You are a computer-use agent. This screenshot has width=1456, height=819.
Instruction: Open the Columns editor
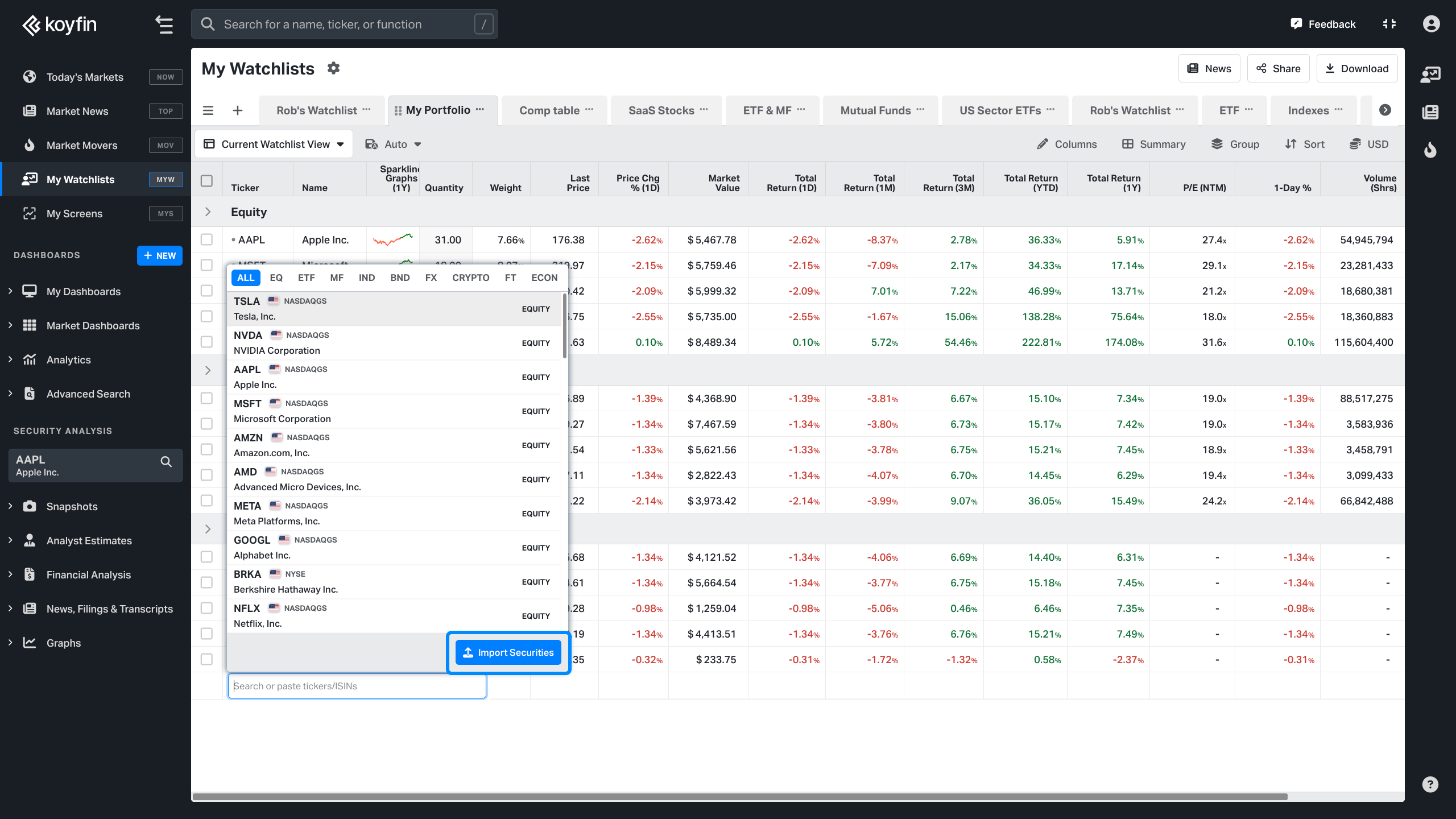[x=1067, y=144]
